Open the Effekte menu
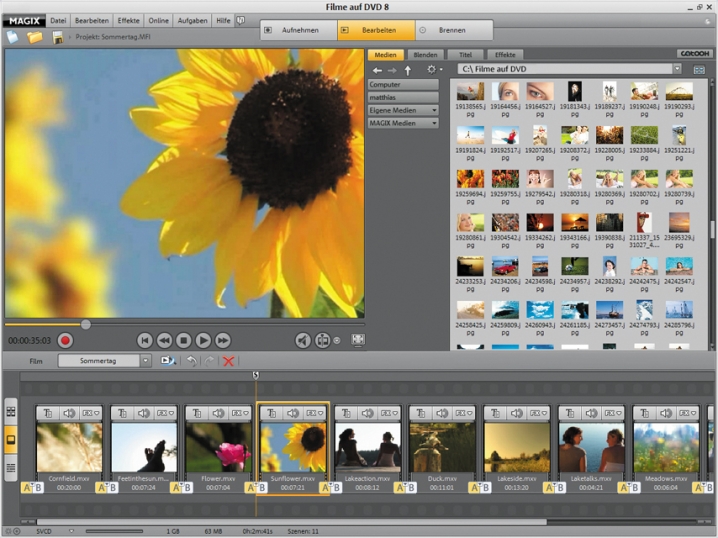Viewport: 718px width, 538px height. pos(129,20)
